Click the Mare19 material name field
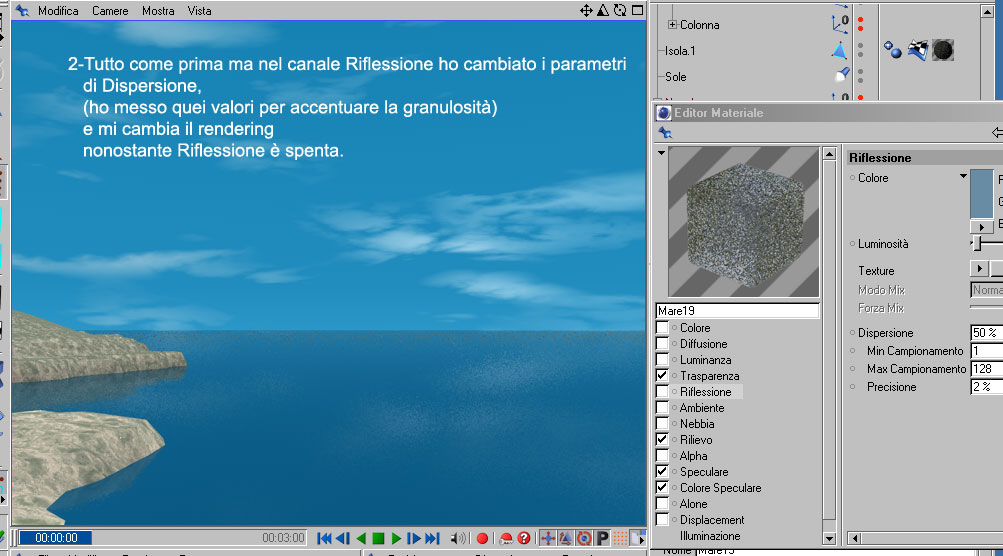 pyautogui.click(x=737, y=310)
